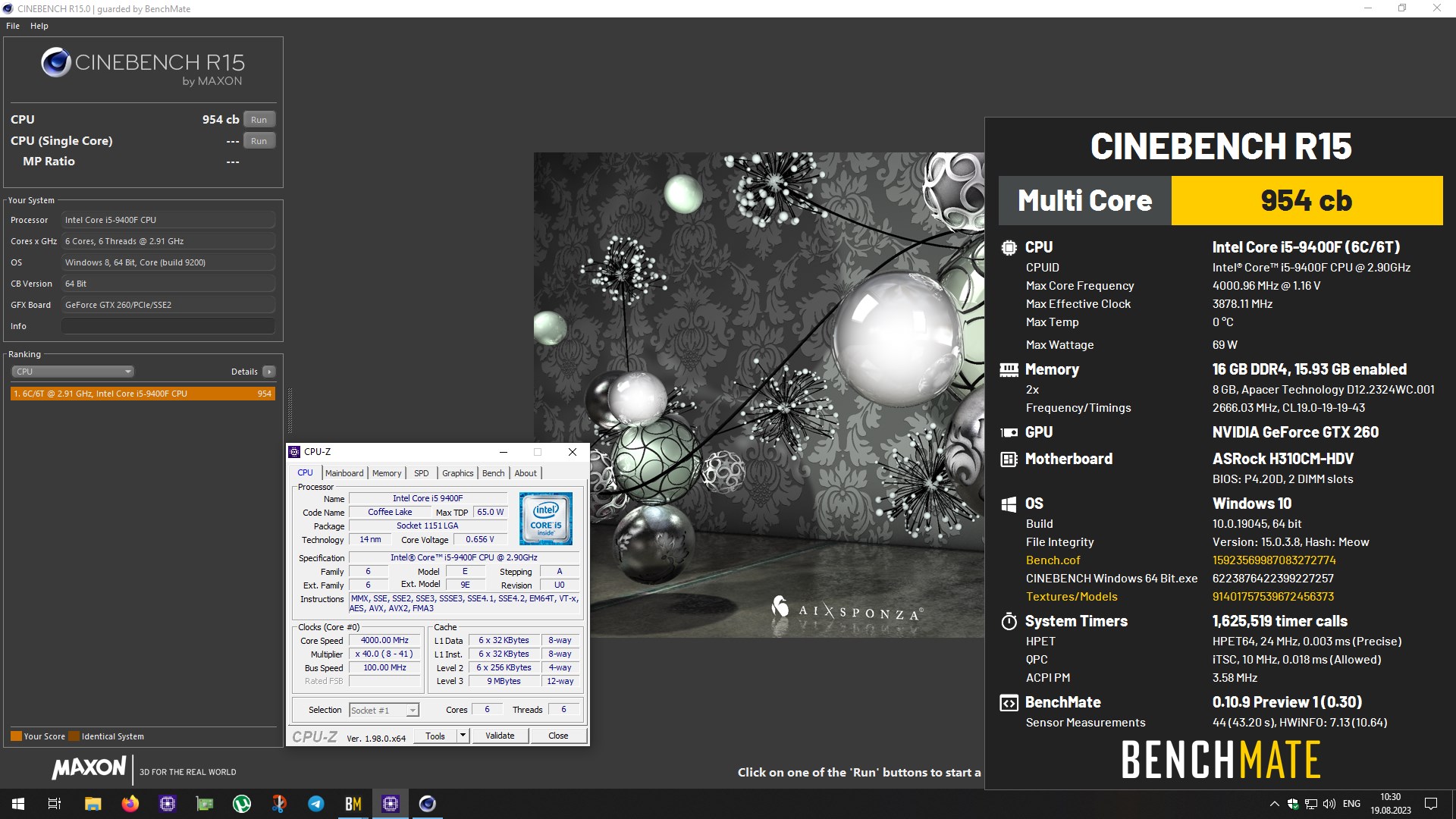Click the Textures/Models hash entry
Image resolution: width=1456 pixels, height=819 pixels.
[1272, 597]
